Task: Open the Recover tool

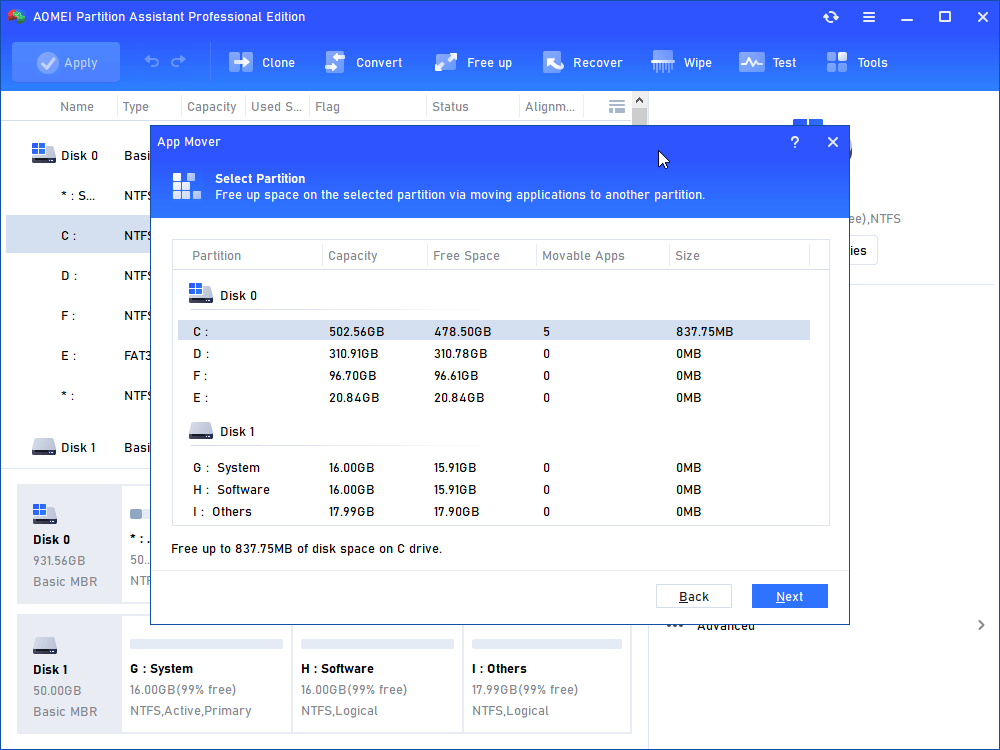Action: point(582,62)
